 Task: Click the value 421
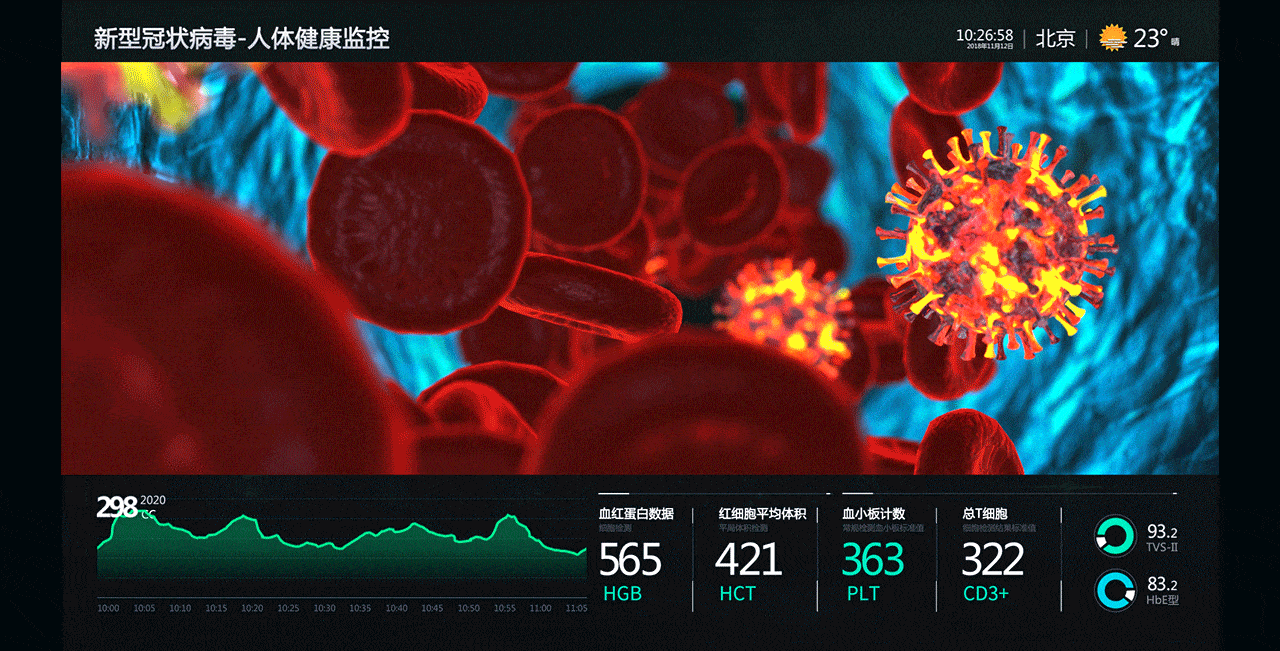pyautogui.click(x=748, y=559)
